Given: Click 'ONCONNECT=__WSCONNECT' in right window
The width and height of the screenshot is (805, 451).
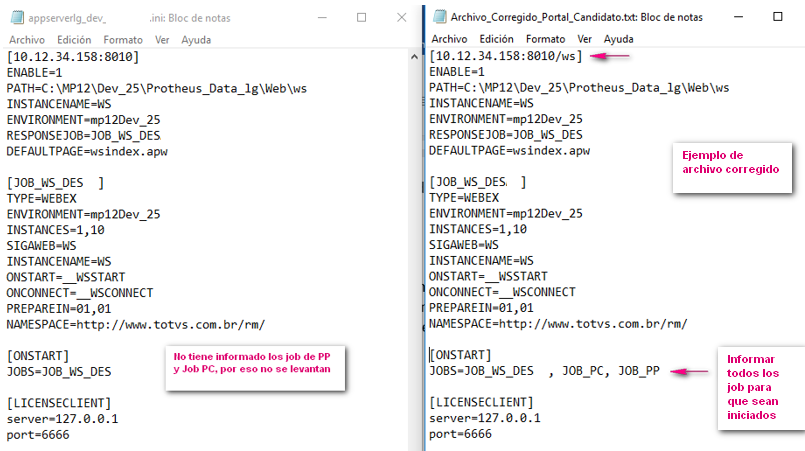Looking at the screenshot, I should pos(502,292).
